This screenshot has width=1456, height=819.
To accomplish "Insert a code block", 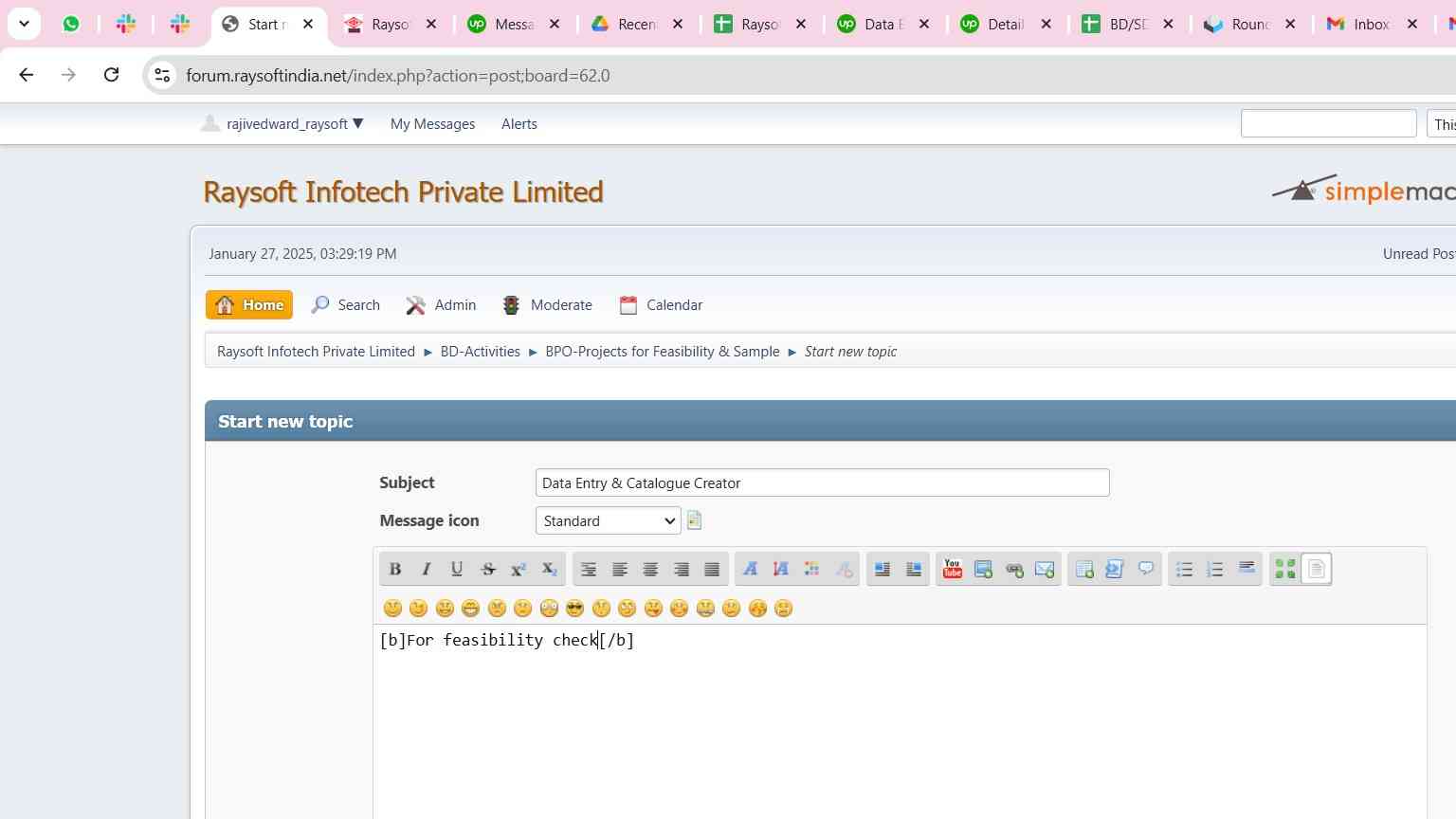I will [1115, 569].
